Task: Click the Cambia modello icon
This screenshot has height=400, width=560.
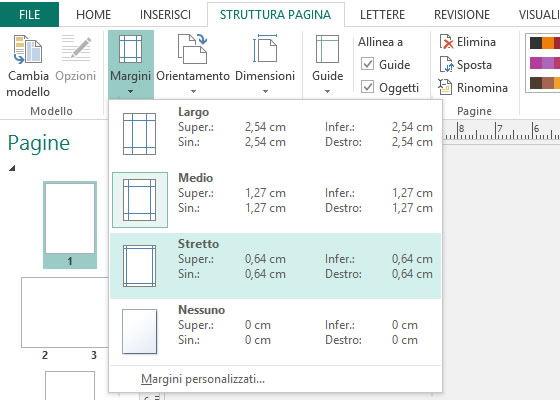Action: coord(28,50)
